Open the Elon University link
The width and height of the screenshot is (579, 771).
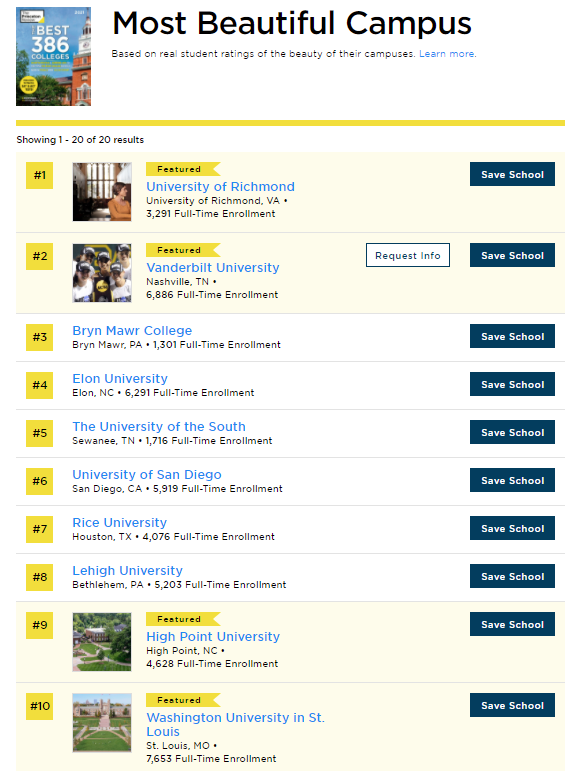(x=120, y=379)
